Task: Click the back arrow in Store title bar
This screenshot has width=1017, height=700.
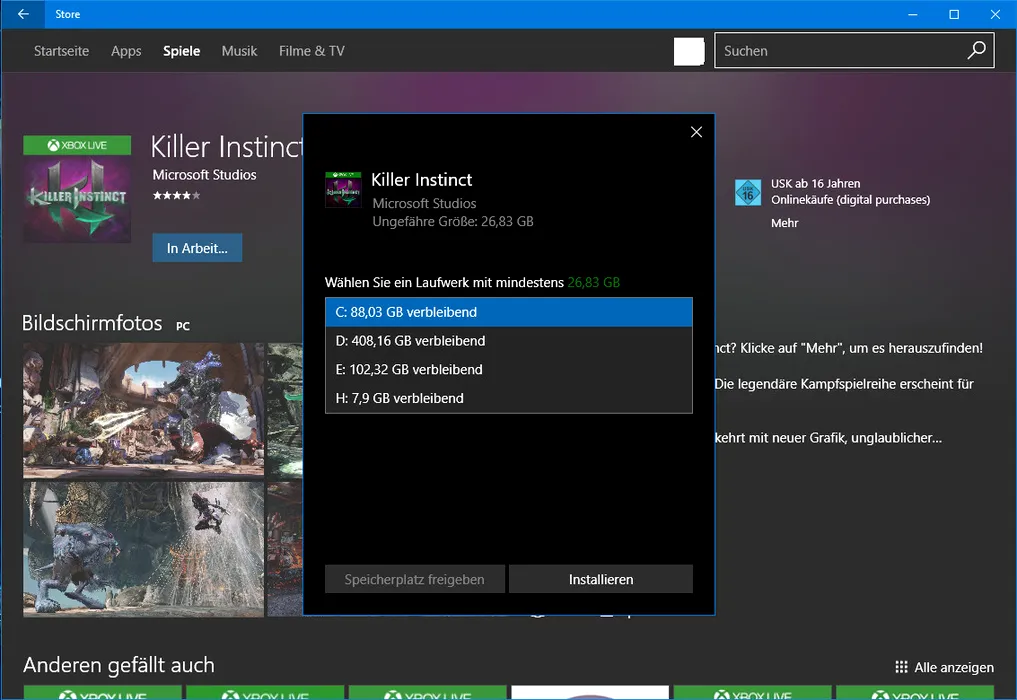Action: click(23, 14)
